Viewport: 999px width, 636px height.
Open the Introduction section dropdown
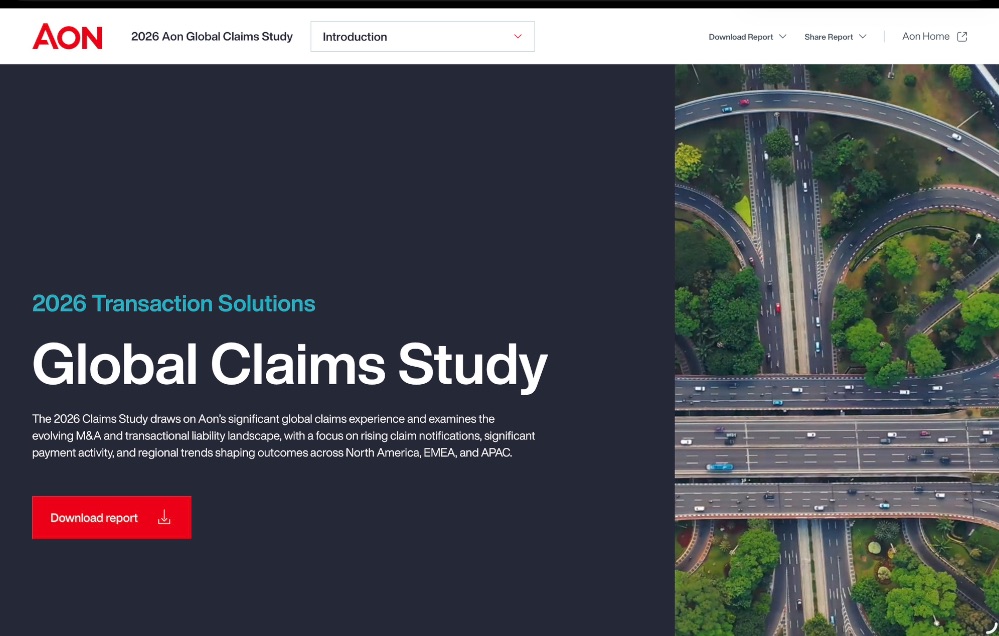[x=422, y=36]
